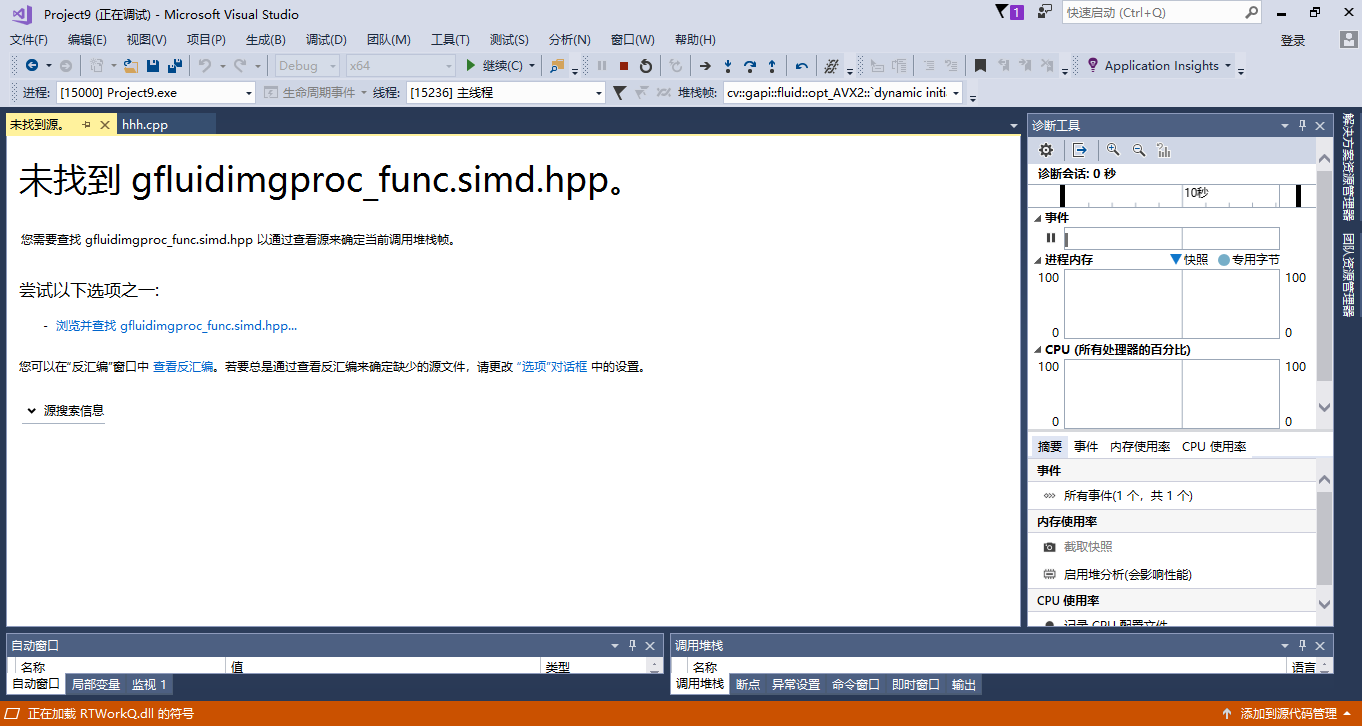Image resolution: width=1362 pixels, height=726 pixels.
Task: Step backward with the curved arrow
Action: coord(802,66)
